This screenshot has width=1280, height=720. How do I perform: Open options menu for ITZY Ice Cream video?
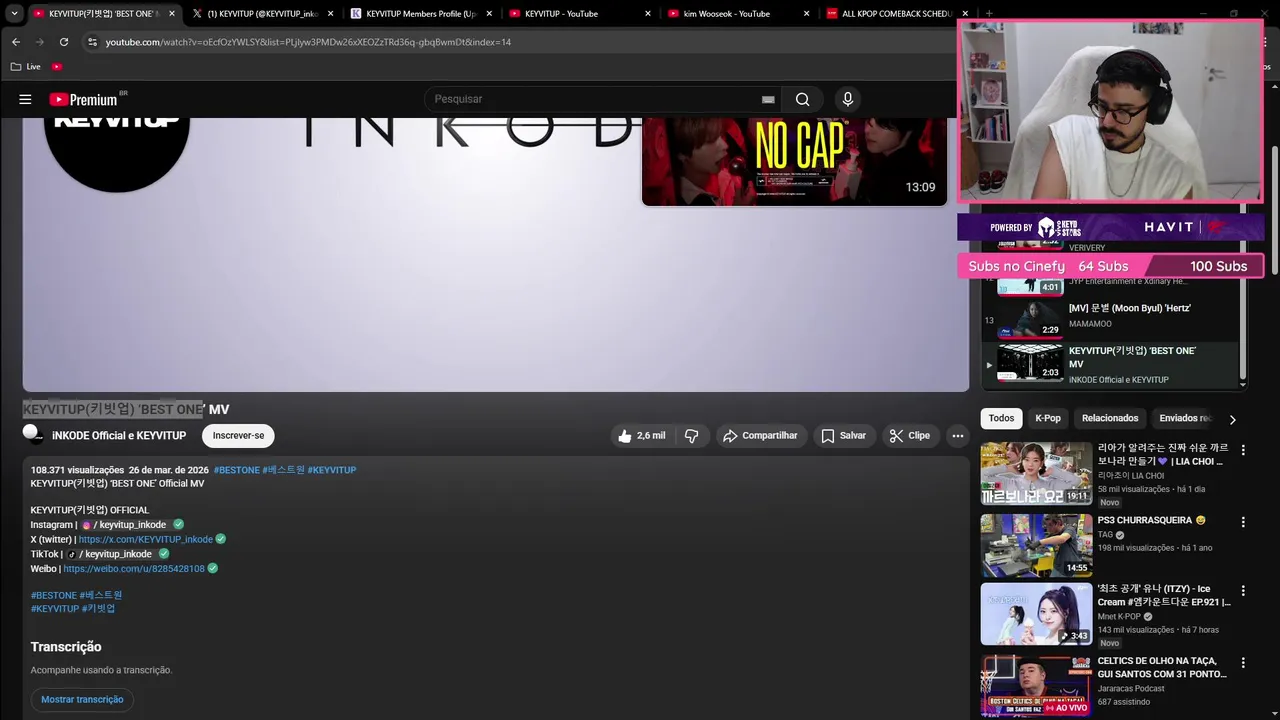point(1243,591)
